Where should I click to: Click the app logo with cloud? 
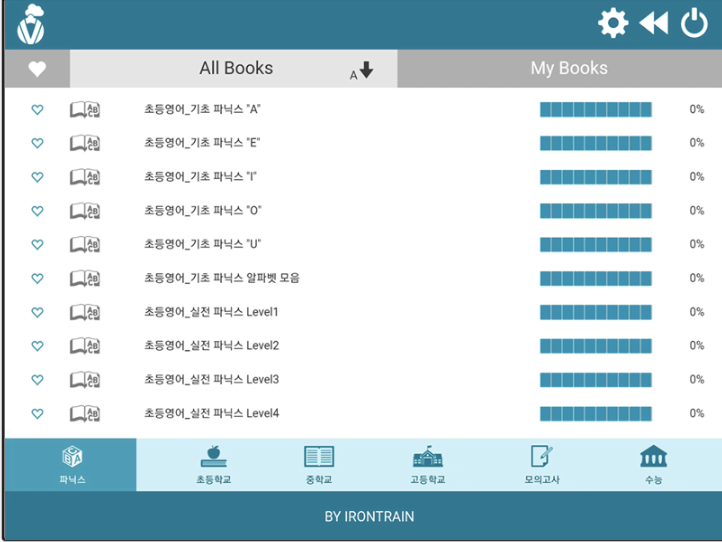click(x=31, y=24)
